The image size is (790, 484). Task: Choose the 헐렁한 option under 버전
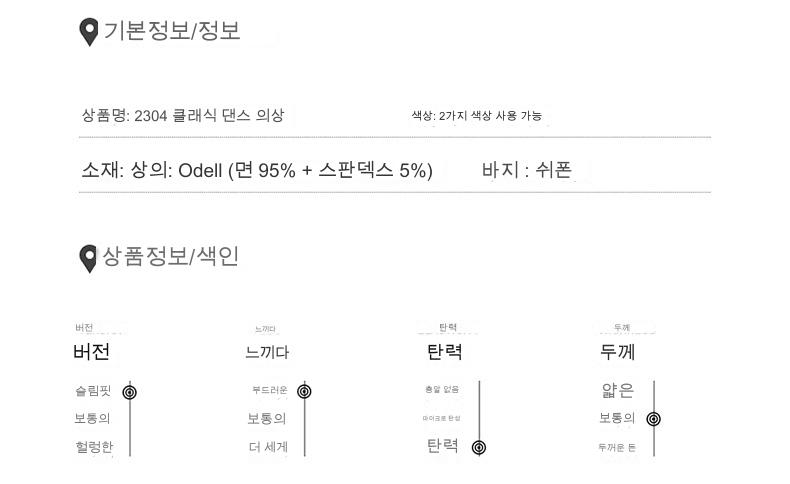(93, 447)
